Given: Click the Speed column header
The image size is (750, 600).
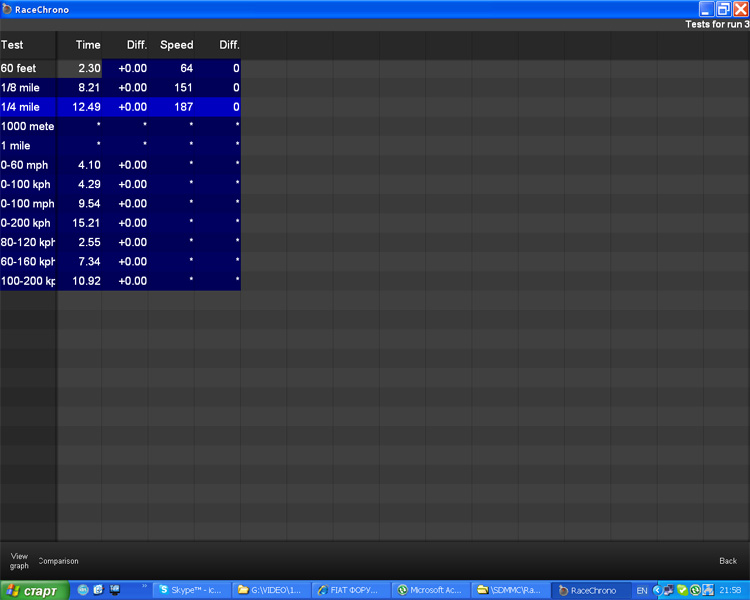Looking at the screenshot, I should click(x=176, y=45).
